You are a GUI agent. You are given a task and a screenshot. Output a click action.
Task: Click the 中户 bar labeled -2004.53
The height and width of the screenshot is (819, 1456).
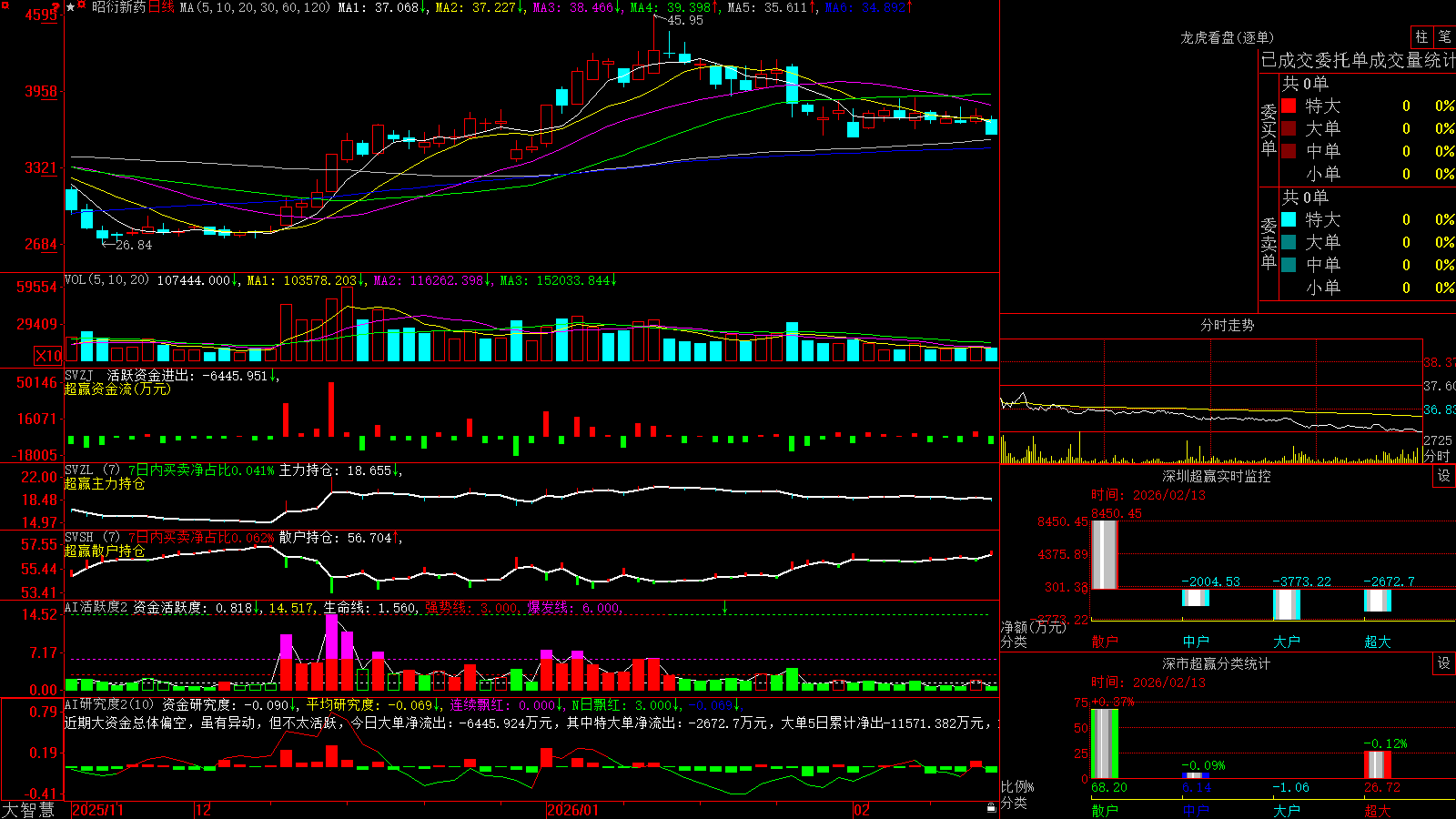[x=1196, y=598]
